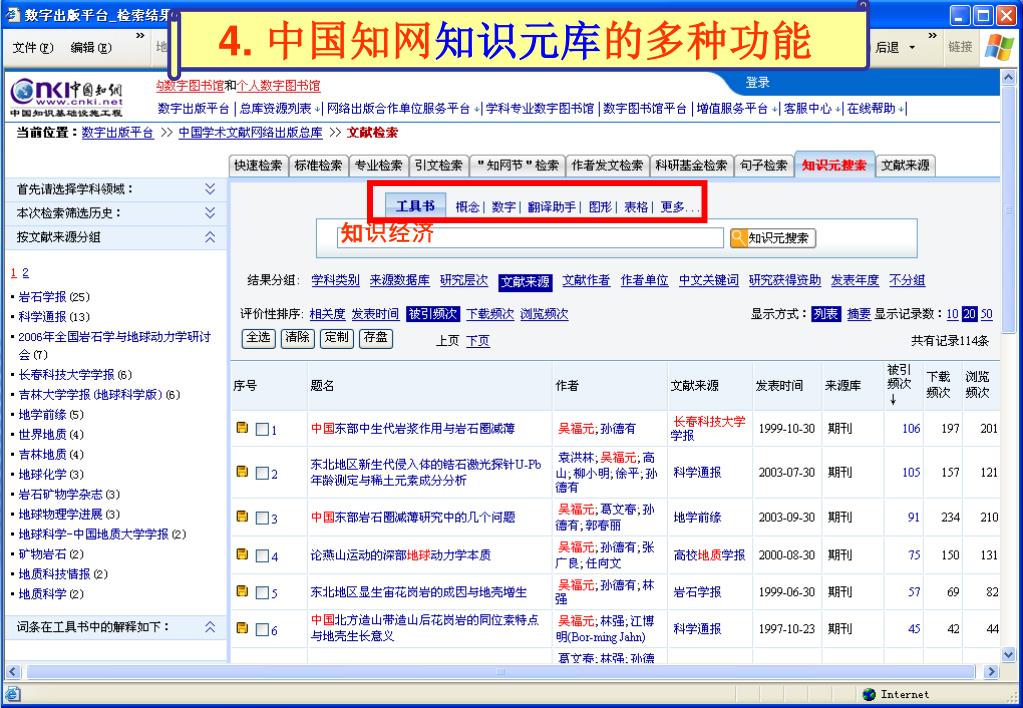Expand 首先请选择学科领域 panel

(210, 189)
